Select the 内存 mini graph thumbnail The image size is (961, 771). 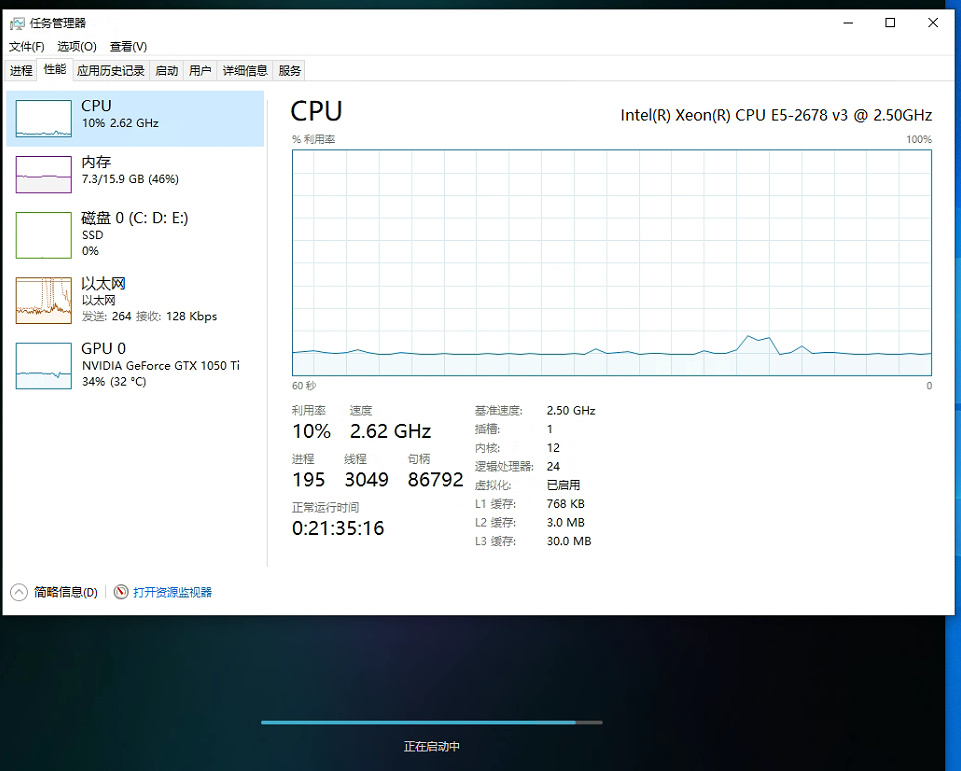tap(44, 174)
